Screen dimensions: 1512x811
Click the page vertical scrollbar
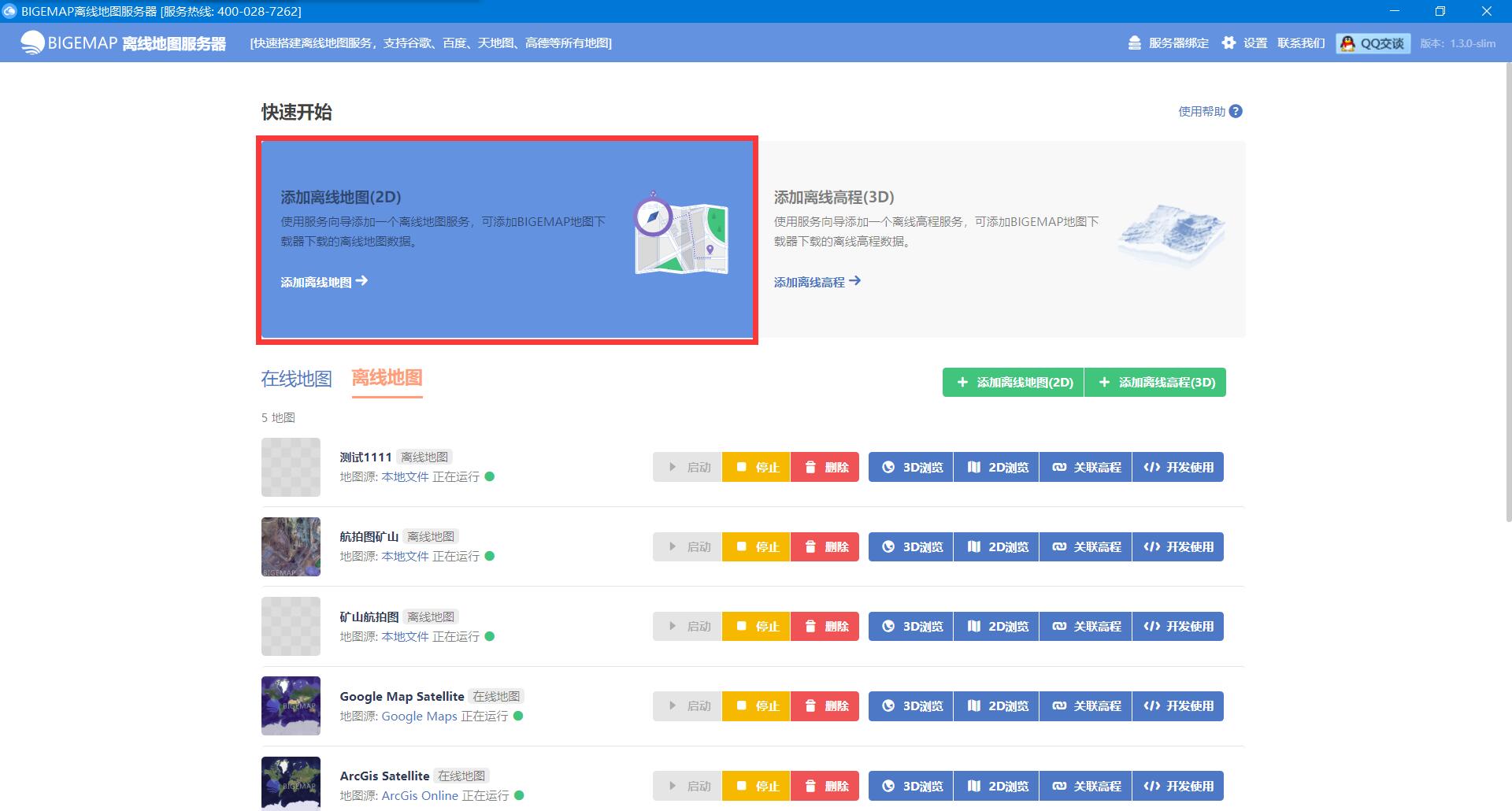(1508, 291)
